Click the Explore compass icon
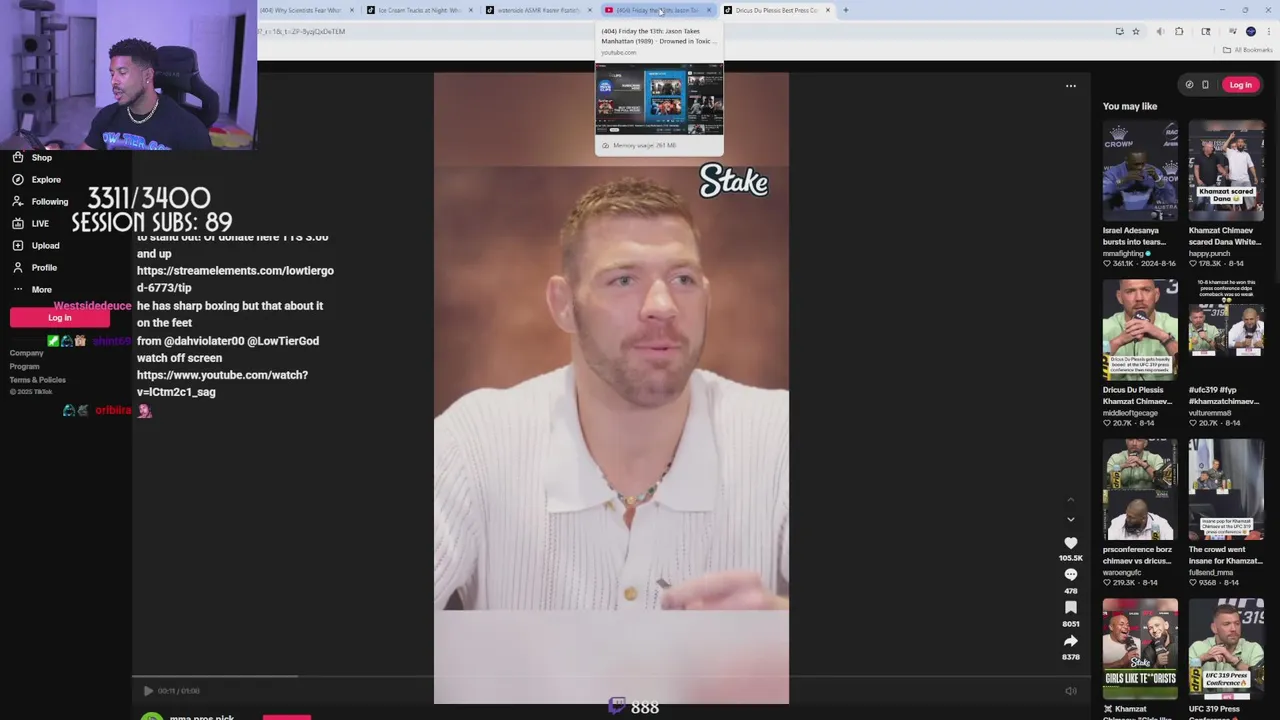Screen dimensions: 1280x720 [x=18, y=180]
